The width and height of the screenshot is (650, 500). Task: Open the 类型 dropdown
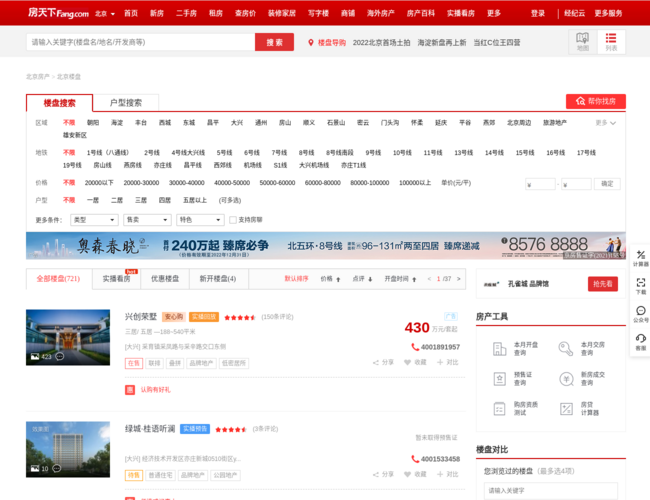pyautogui.click(x=95, y=220)
